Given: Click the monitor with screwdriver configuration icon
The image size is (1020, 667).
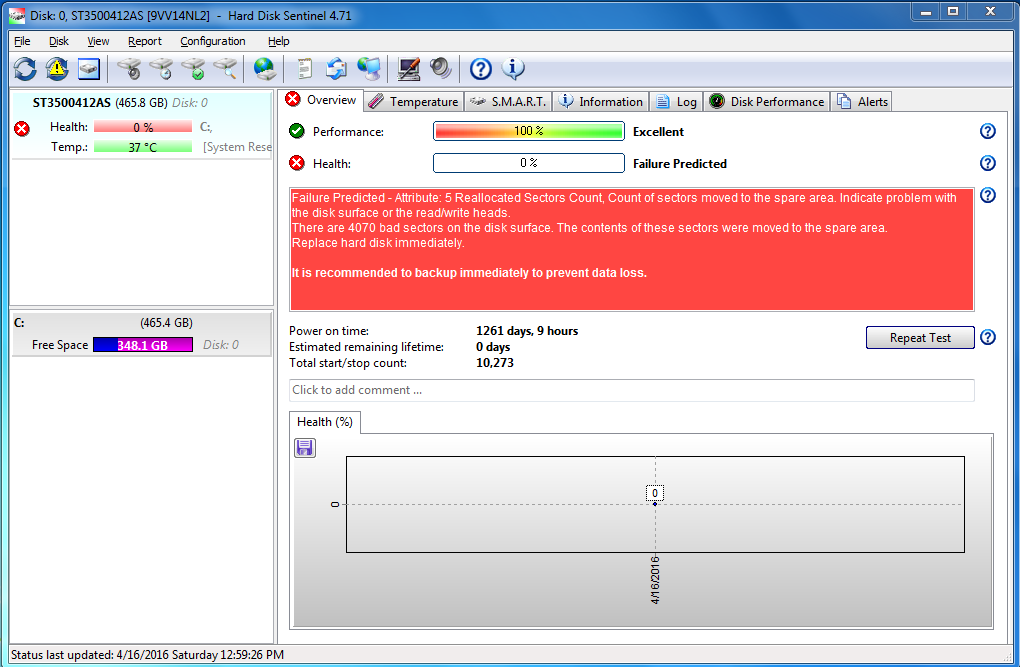Looking at the screenshot, I should pos(409,69).
